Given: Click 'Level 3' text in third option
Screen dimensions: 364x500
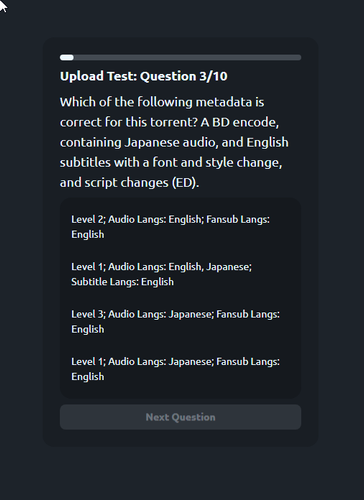Looking at the screenshot, I should click(88, 314).
